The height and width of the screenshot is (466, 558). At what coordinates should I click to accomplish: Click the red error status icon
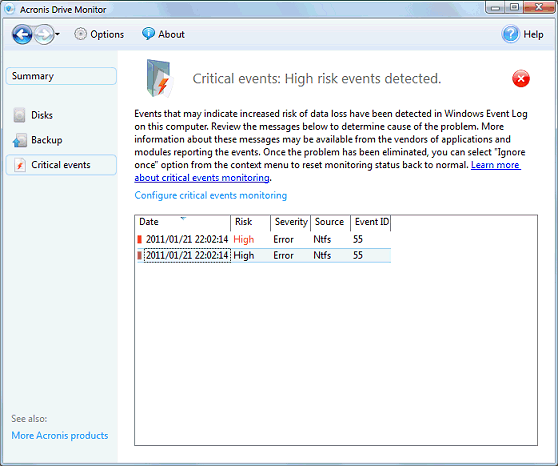(x=521, y=78)
